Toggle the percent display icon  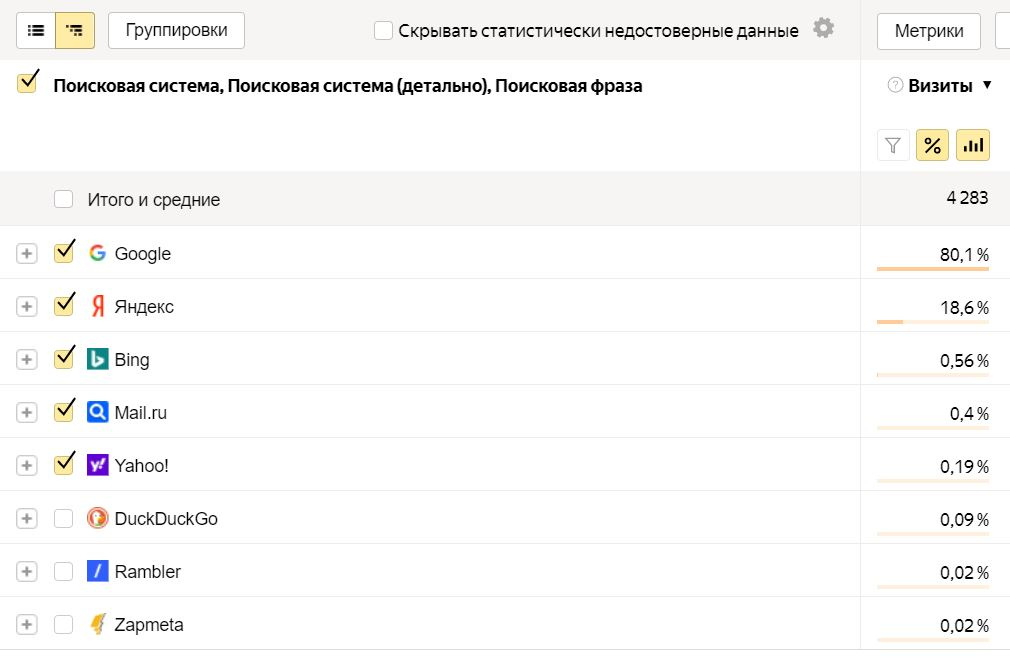click(932, 146)
